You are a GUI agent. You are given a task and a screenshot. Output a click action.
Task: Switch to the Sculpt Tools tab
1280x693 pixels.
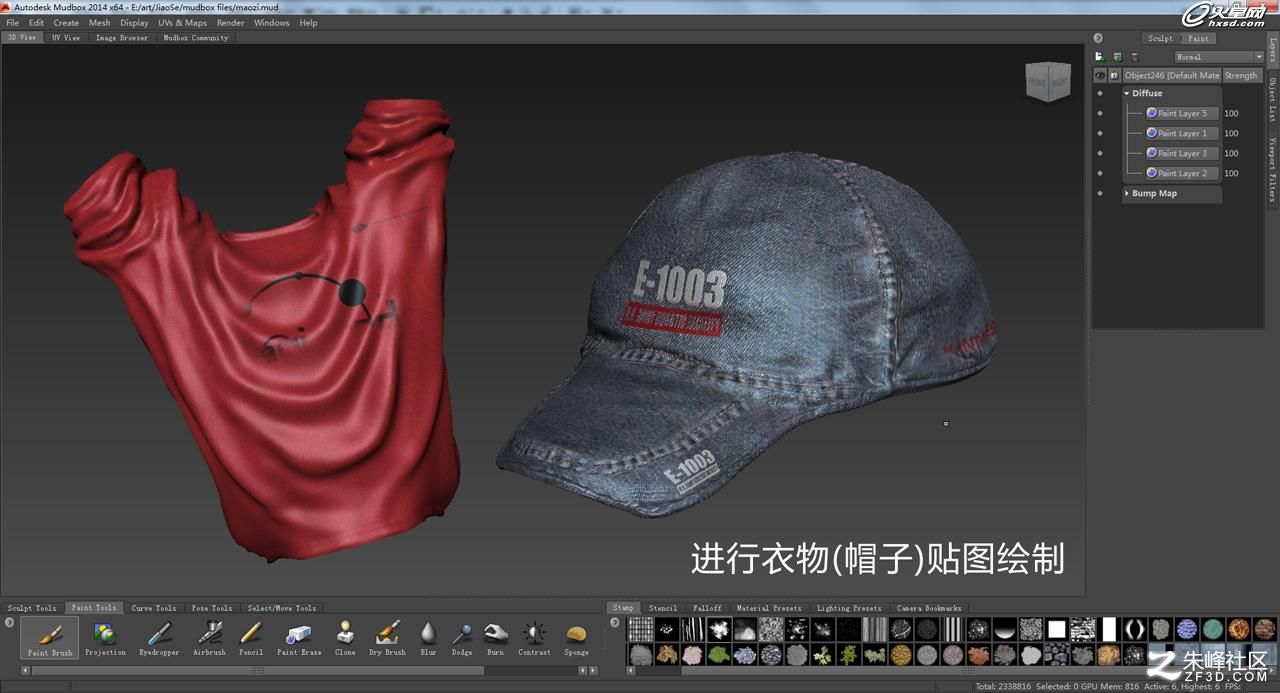pos(32,607)
